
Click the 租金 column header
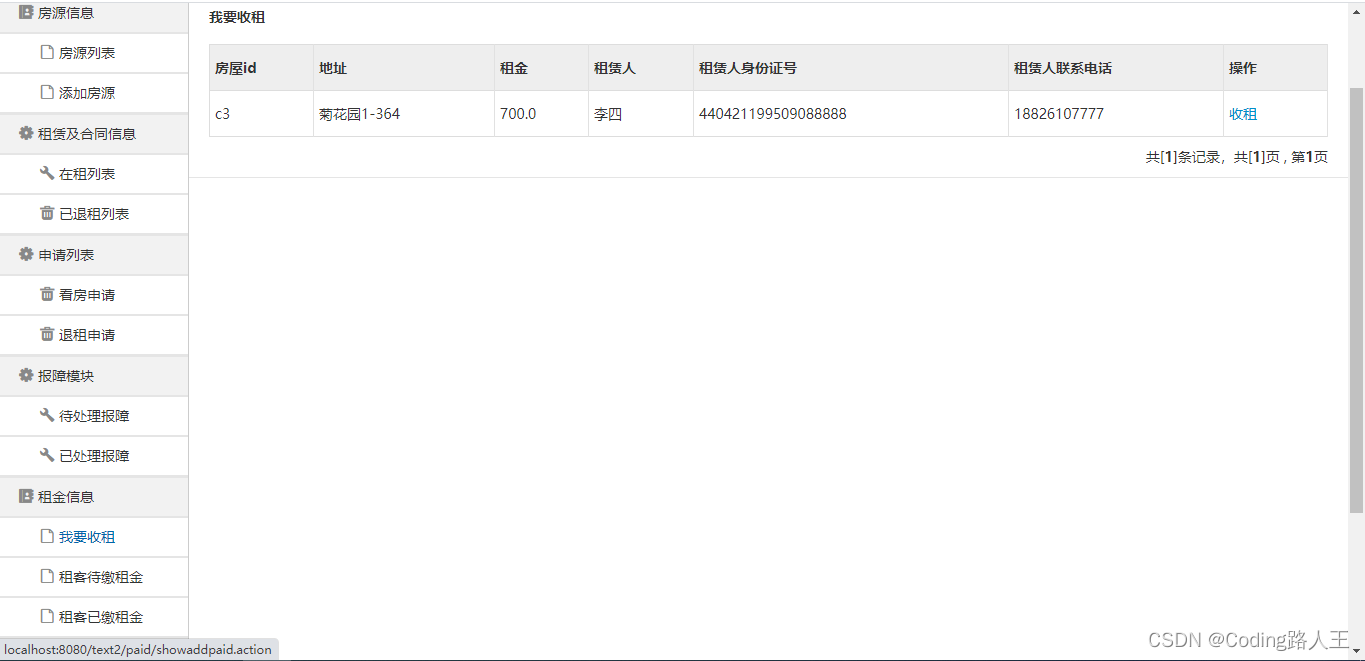tap(541, 68)
